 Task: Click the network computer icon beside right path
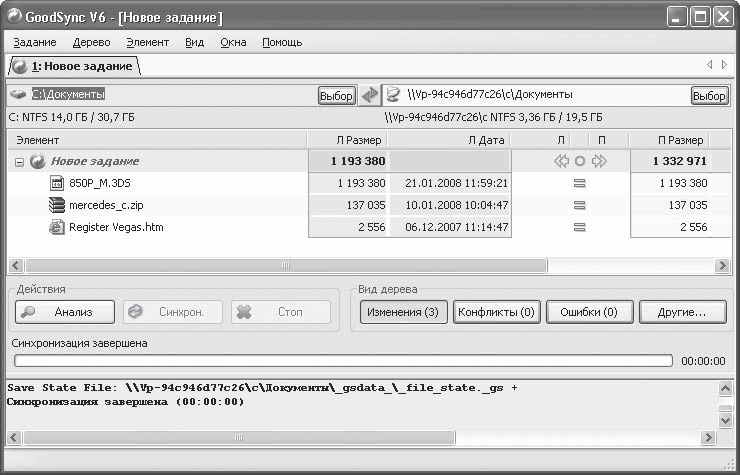[x=393, y=95]
